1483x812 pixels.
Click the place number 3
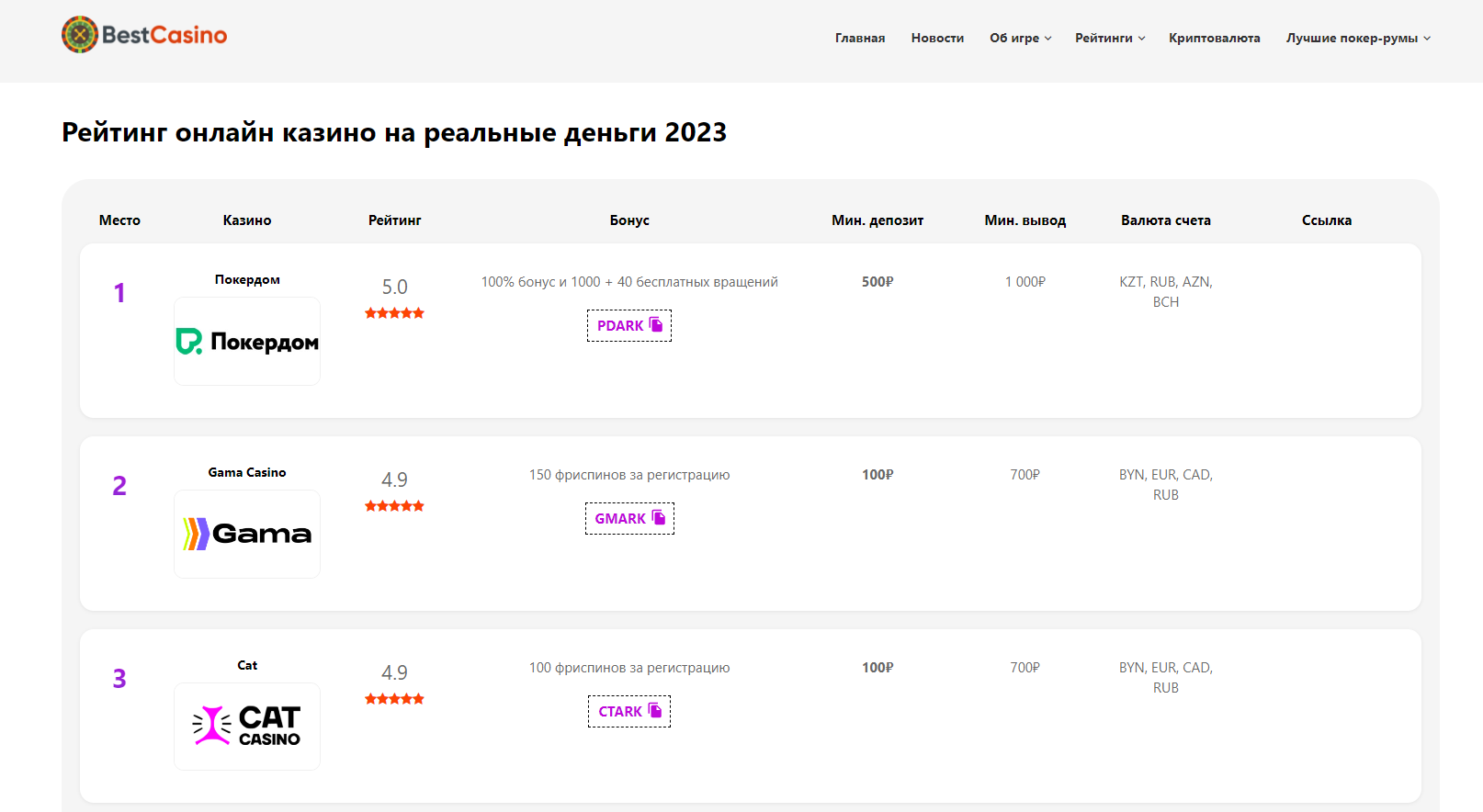pos(119,679)
